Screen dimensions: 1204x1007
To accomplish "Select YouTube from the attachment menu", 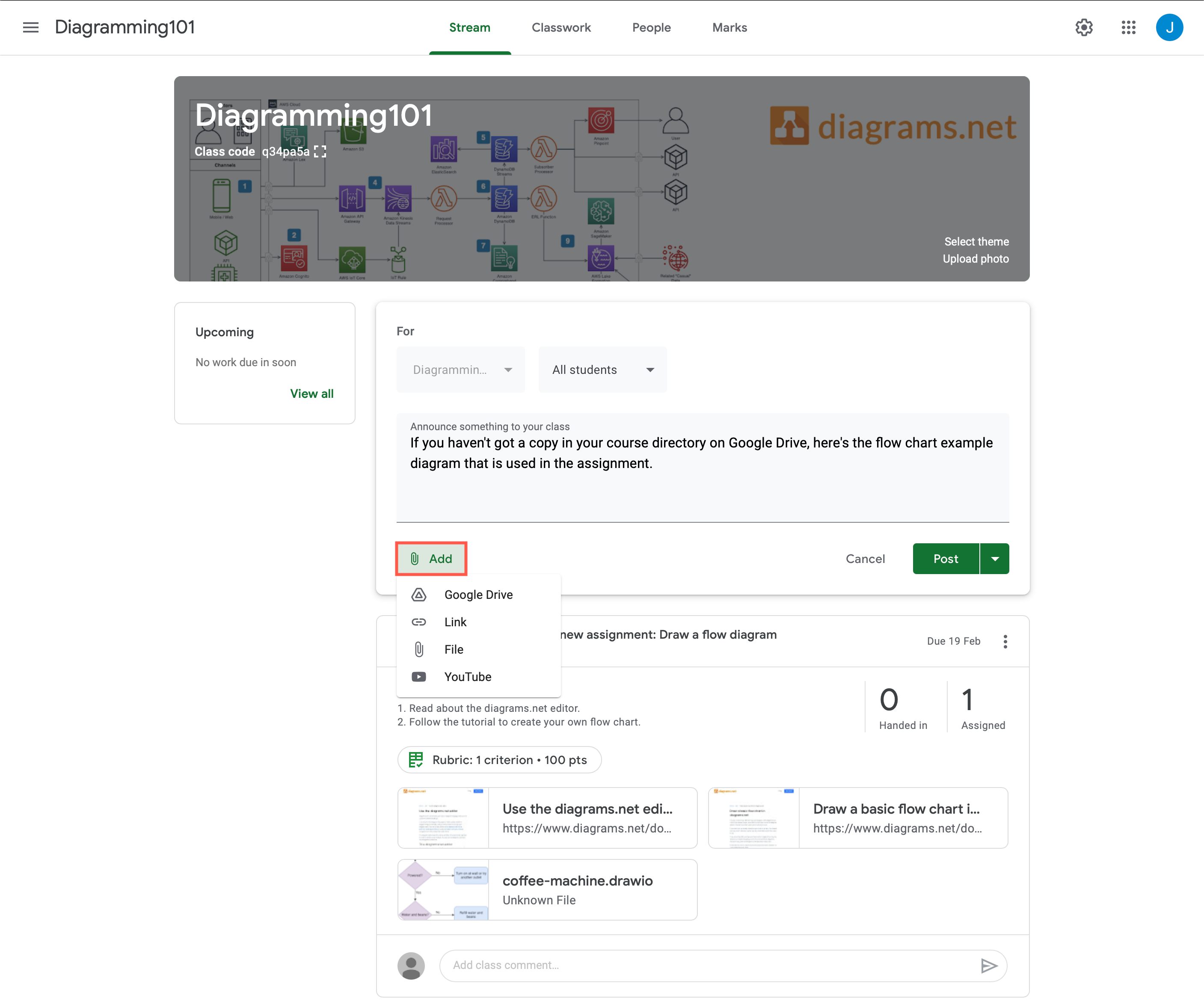I will coord(468,677).
